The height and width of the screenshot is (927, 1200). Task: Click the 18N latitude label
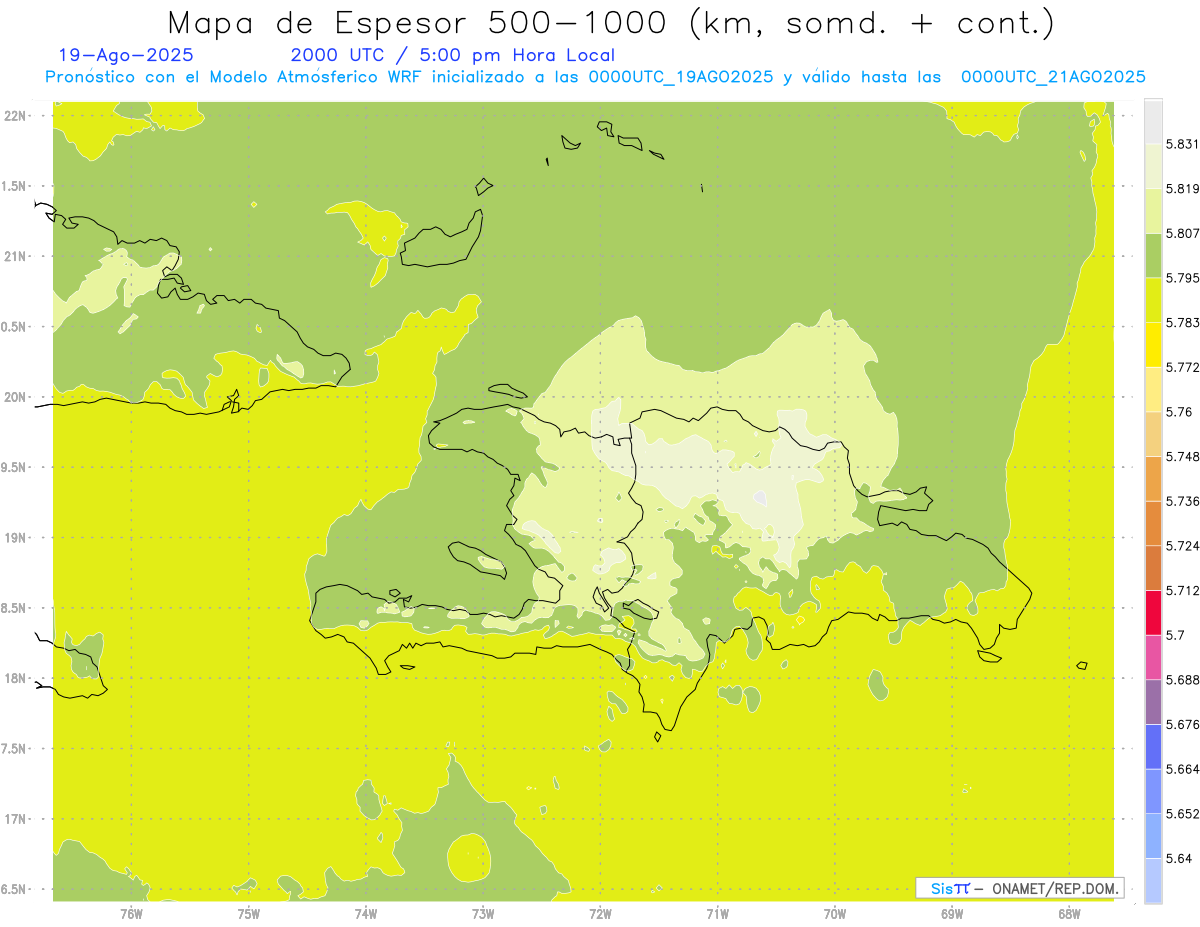(x=17, y=678)
